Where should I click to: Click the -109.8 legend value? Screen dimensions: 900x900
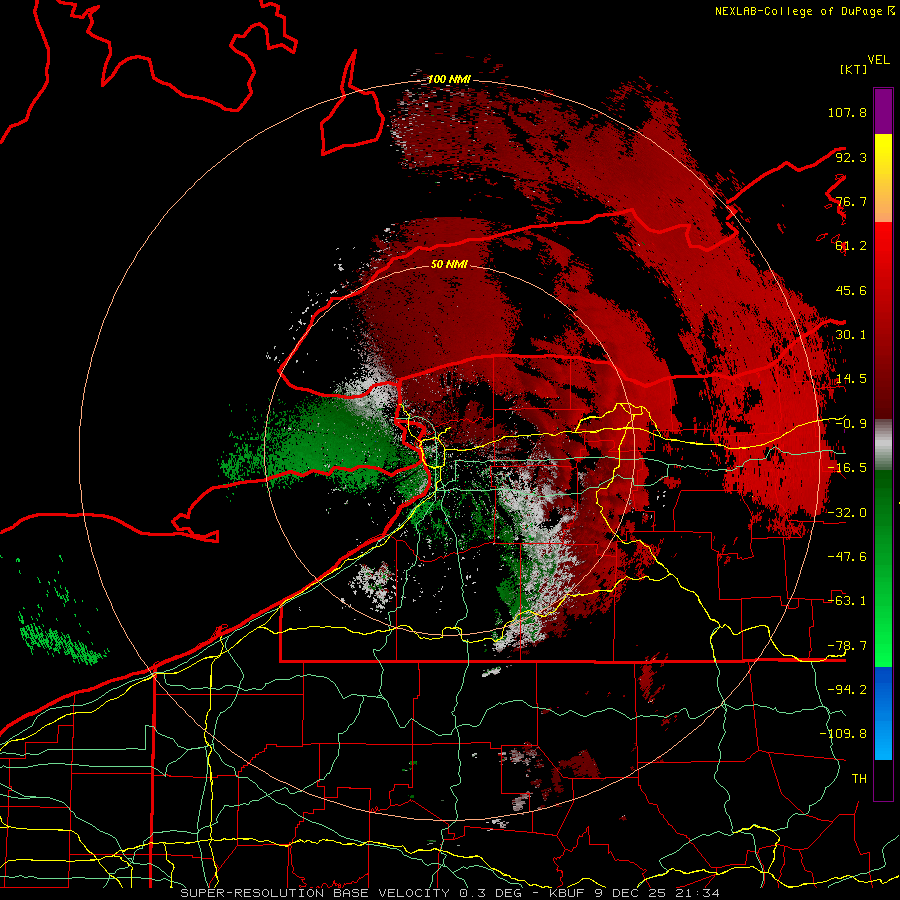coord(843,734)
